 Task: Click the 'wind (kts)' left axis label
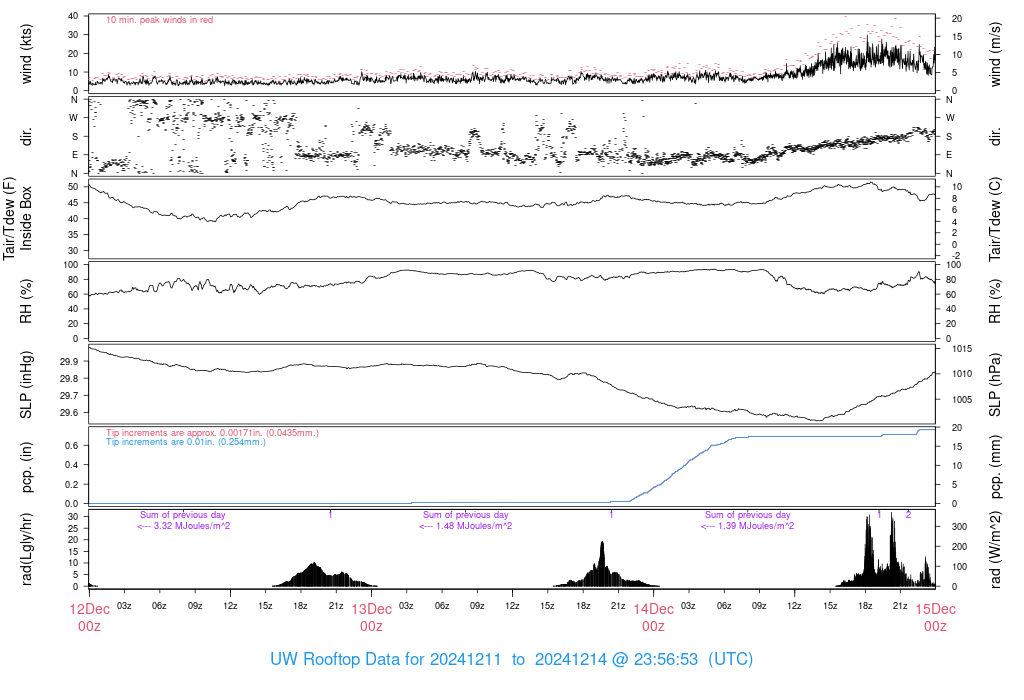click(x=26, y=54)
